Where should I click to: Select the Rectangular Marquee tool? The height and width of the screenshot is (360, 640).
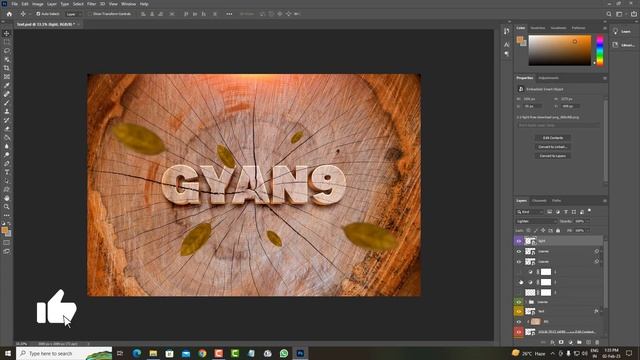point(7,42)
